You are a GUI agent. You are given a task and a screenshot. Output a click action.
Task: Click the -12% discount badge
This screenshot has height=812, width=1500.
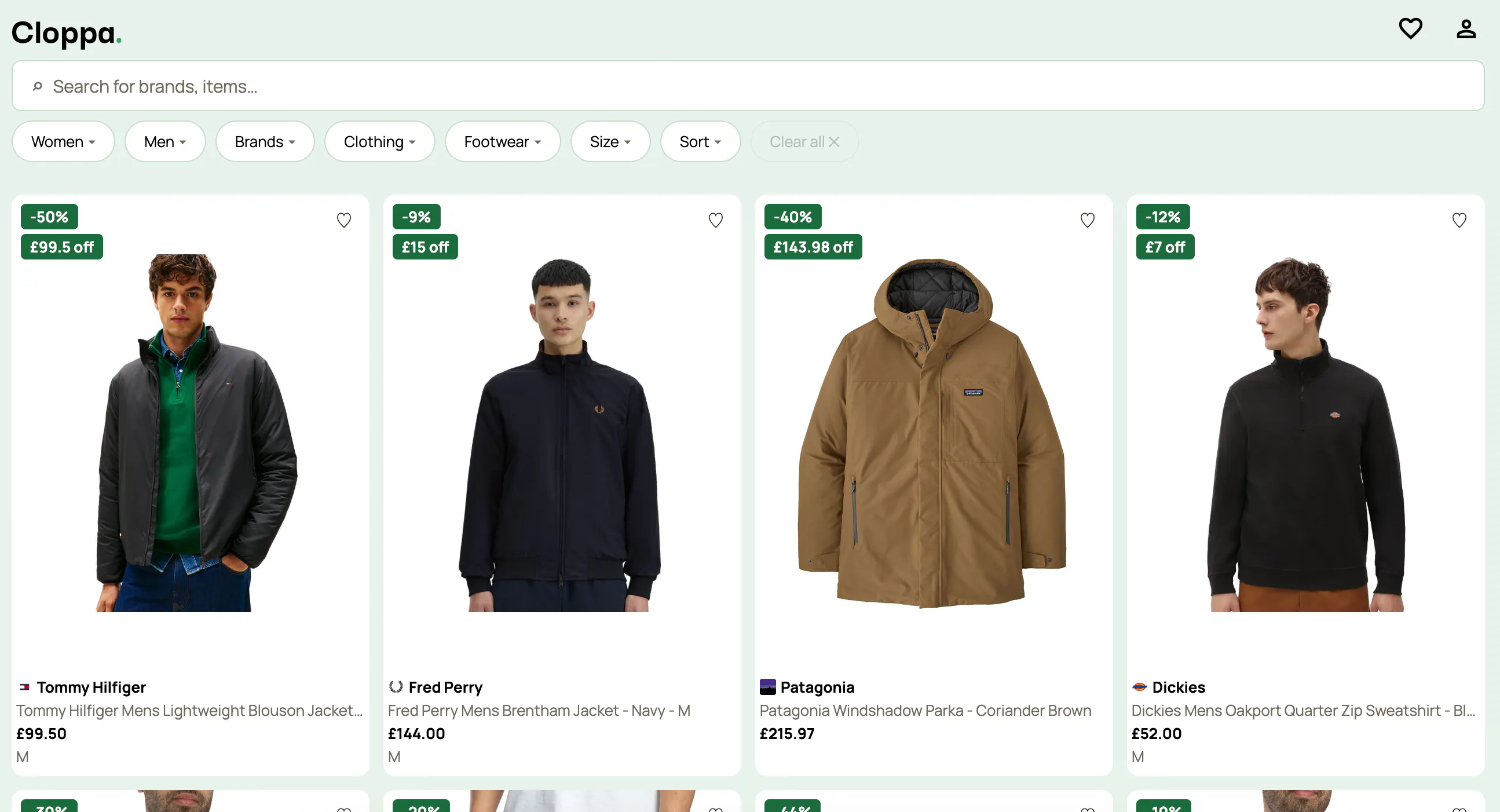(1163, 217)
